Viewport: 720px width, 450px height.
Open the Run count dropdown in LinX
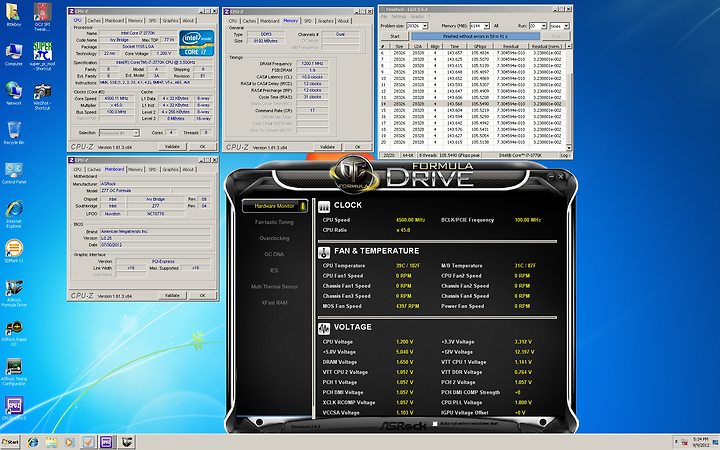(x=544, y=26)
